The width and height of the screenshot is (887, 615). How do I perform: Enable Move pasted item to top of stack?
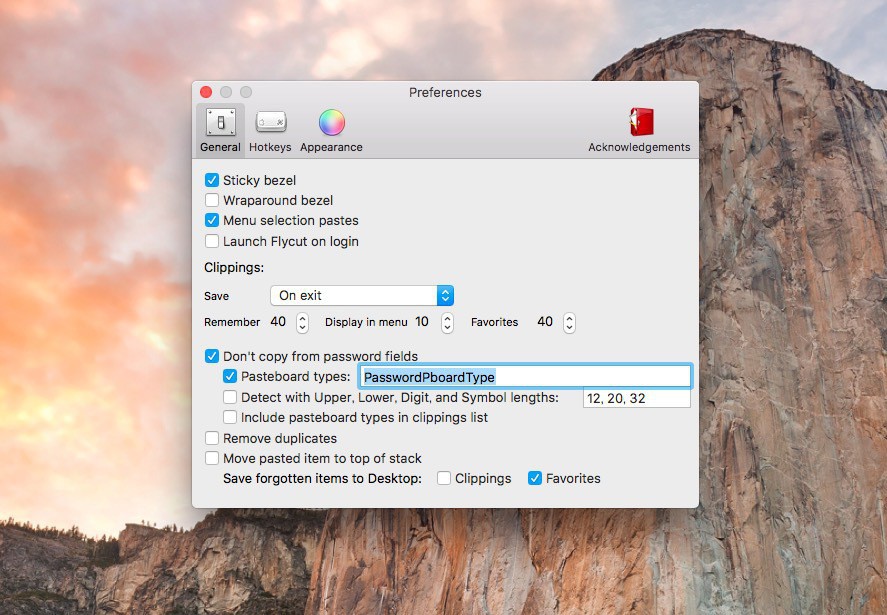212,458
